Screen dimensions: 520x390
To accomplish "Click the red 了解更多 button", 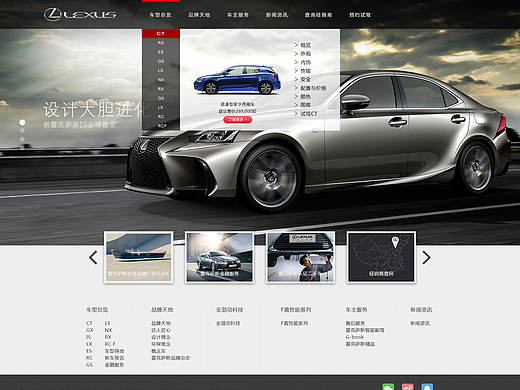I will tap(238, 119).
